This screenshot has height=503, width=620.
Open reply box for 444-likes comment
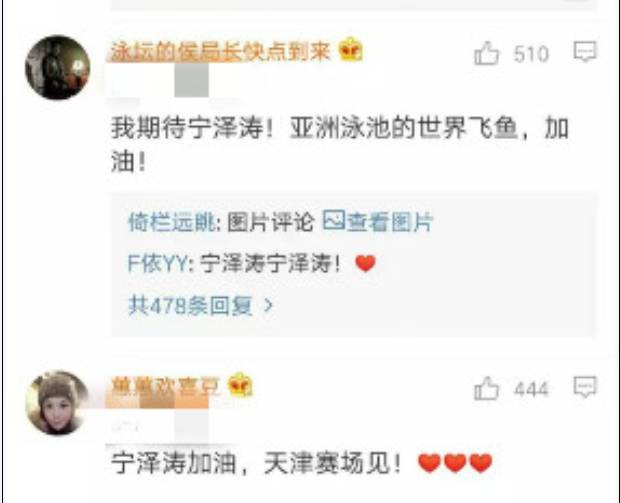[x=585, y=386]
